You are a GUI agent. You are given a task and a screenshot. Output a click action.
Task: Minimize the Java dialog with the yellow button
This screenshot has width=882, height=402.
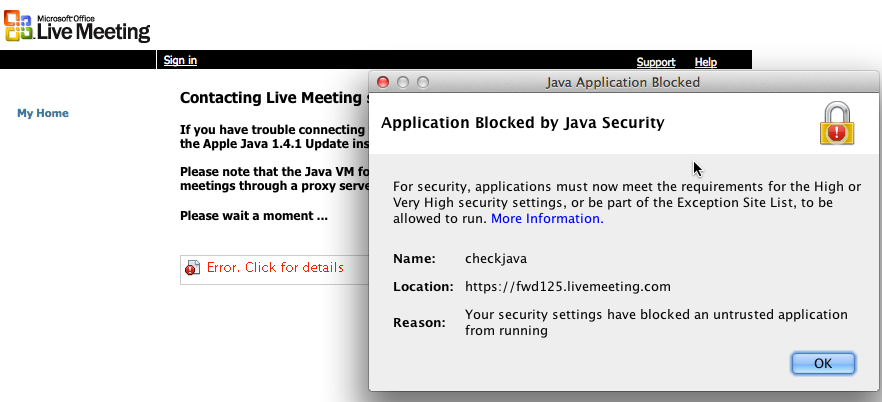pyautogui.click(x=403, y=82)
